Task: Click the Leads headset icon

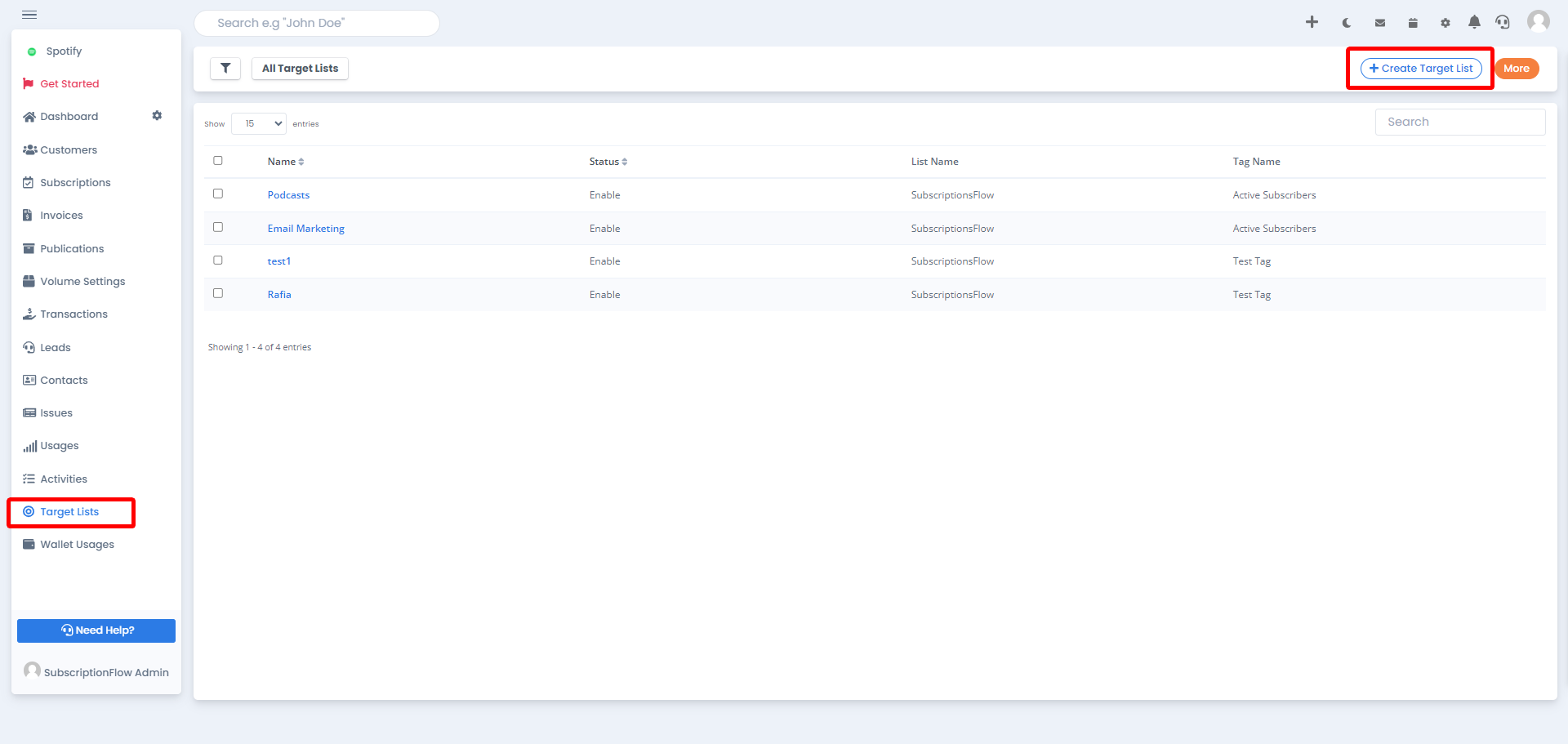Action: (29, 347)
